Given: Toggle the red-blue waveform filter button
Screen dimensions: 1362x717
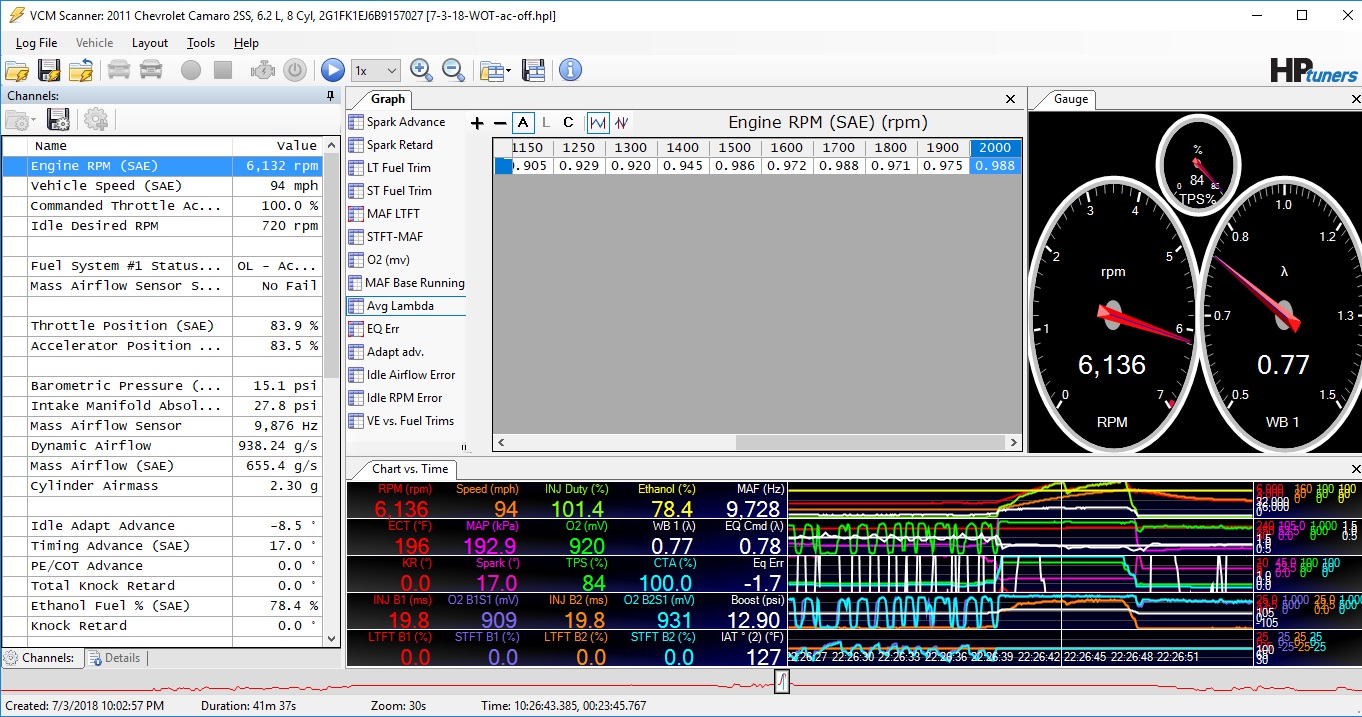Looking at the screenshot, I should tap(621, 123).
